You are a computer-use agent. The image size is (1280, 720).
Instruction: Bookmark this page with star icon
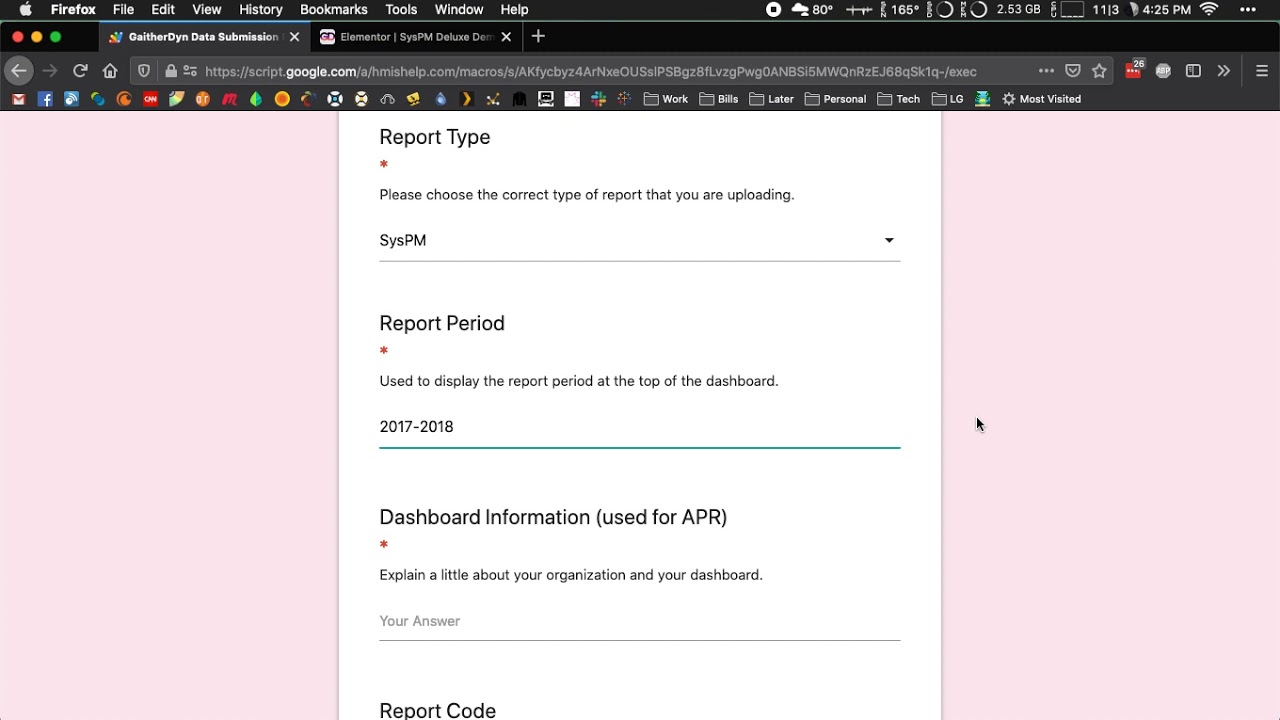coord(1100,71)
